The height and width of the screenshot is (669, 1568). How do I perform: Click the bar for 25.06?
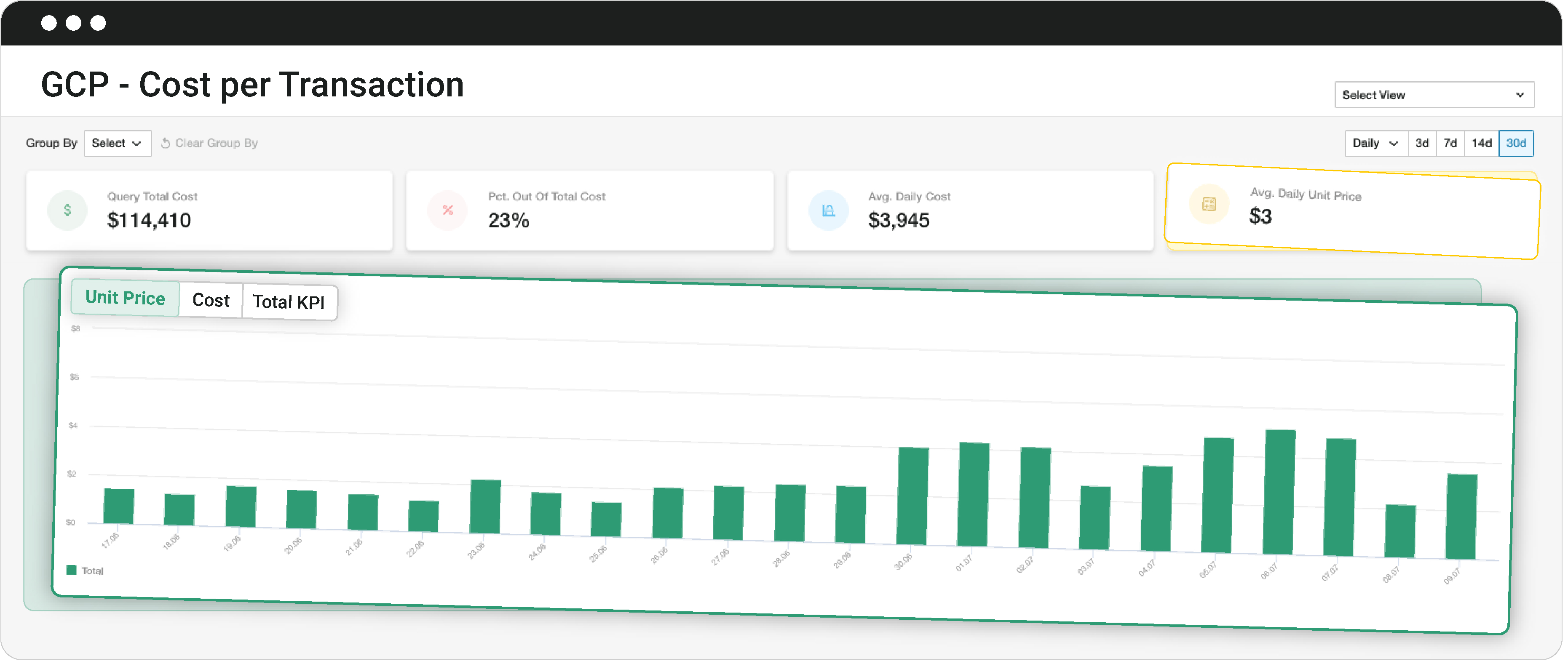pyautogui.click(x=606, y=520)
